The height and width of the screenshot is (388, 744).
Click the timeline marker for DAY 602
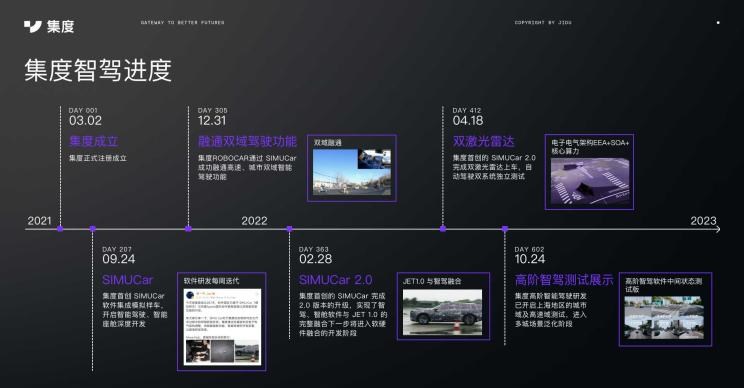(x=505, y=229)
